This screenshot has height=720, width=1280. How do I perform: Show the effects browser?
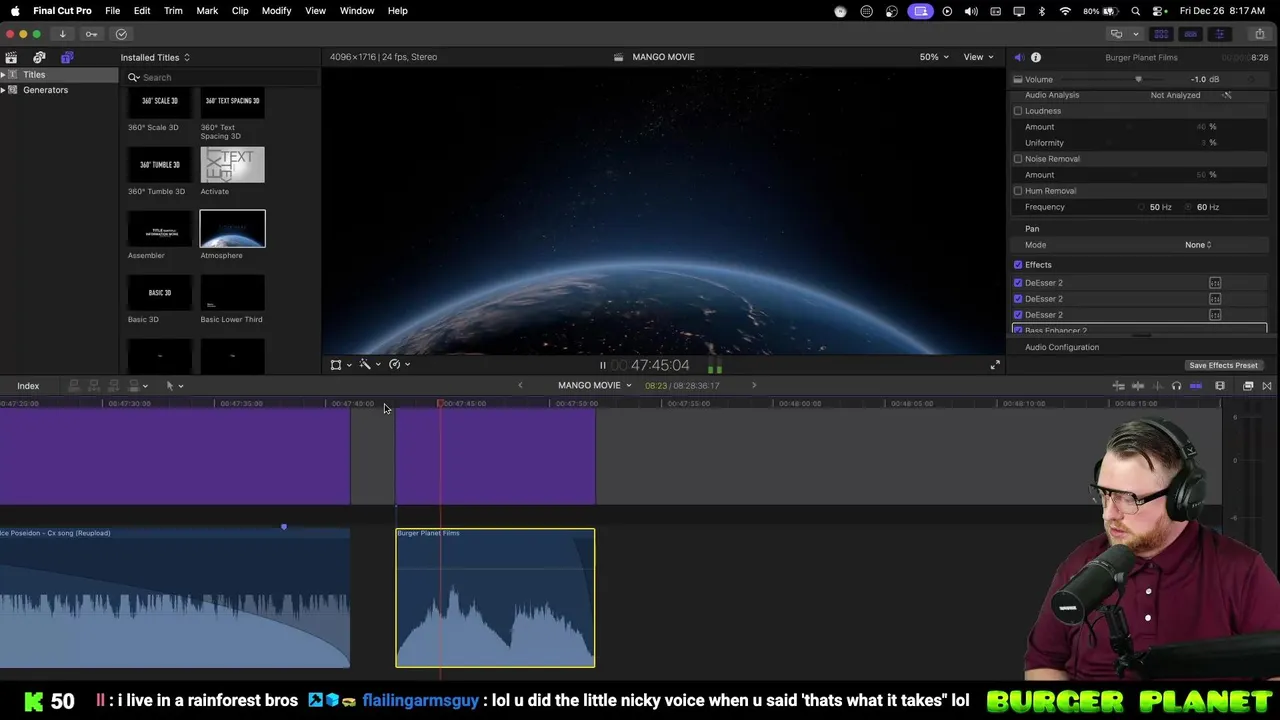1248,386
